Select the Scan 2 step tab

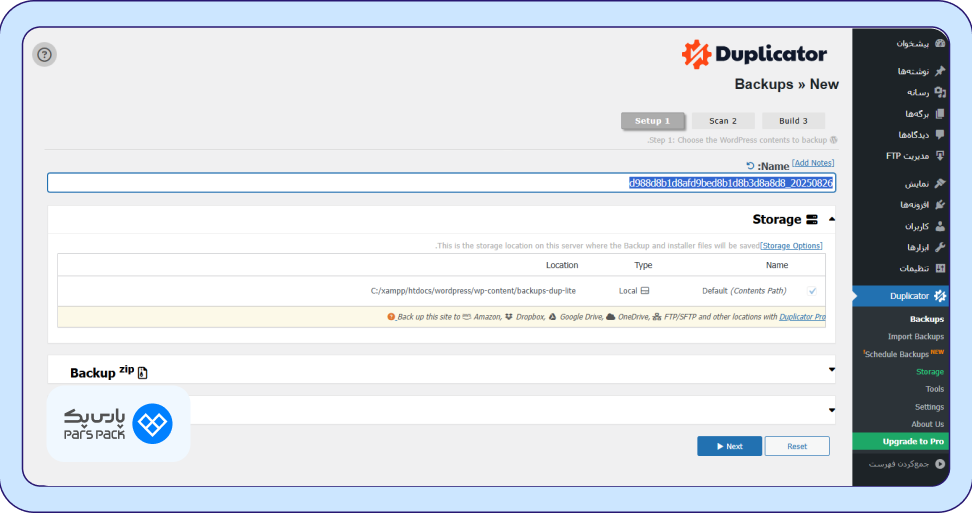click(x=723, y=121)
